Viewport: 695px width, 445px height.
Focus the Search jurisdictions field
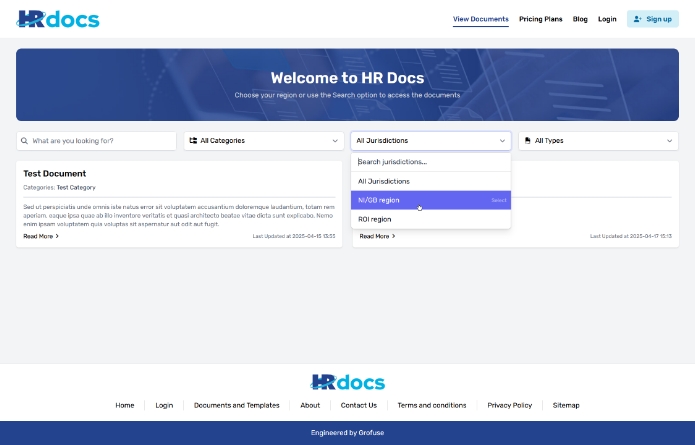[430, 161]
